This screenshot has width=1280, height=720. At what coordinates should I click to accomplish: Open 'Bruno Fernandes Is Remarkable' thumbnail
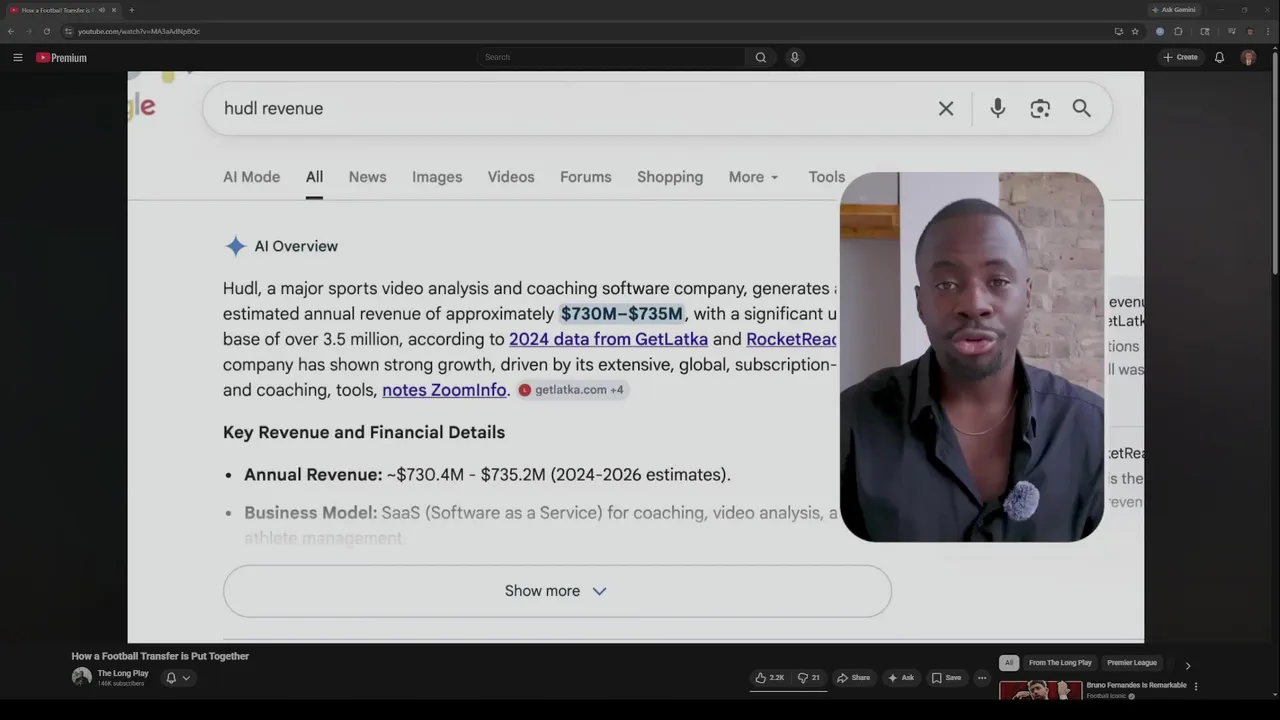tap(1040, 690)
